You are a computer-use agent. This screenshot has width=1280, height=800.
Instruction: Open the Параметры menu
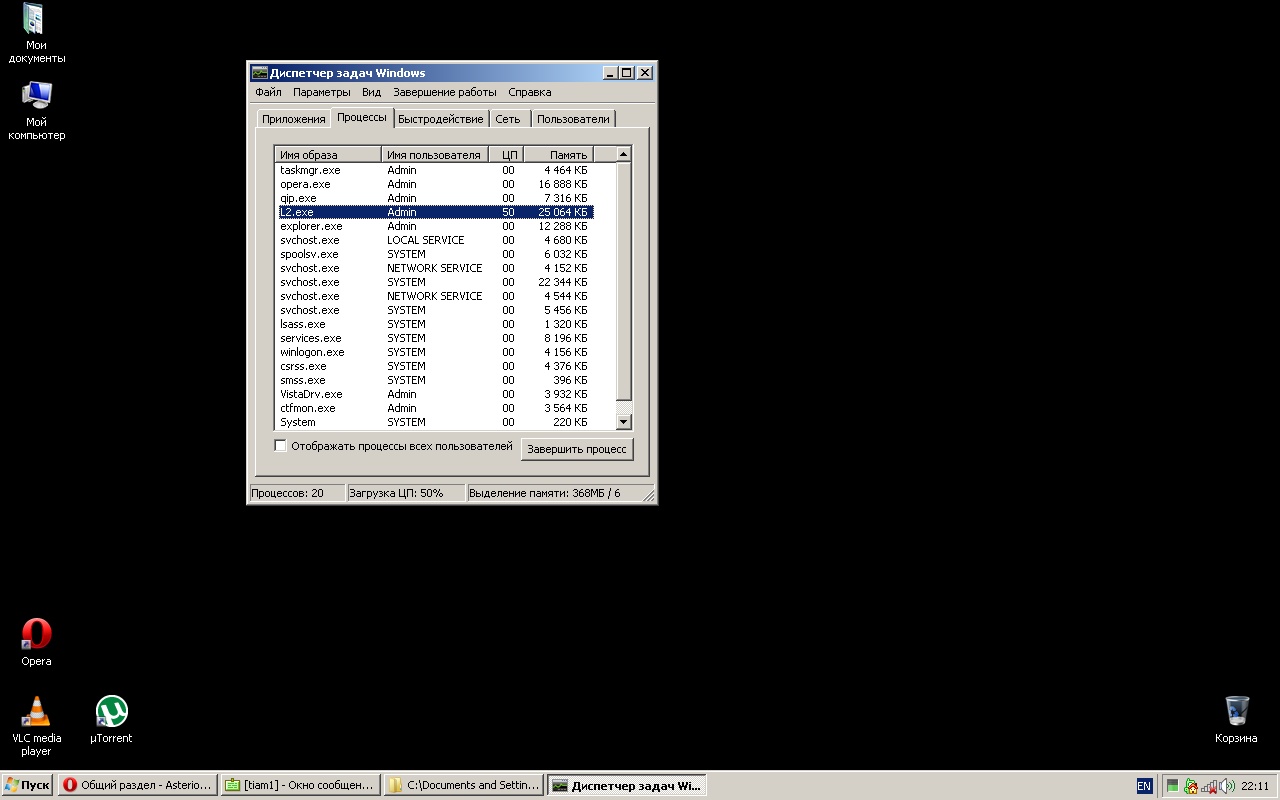click(322, 92)
